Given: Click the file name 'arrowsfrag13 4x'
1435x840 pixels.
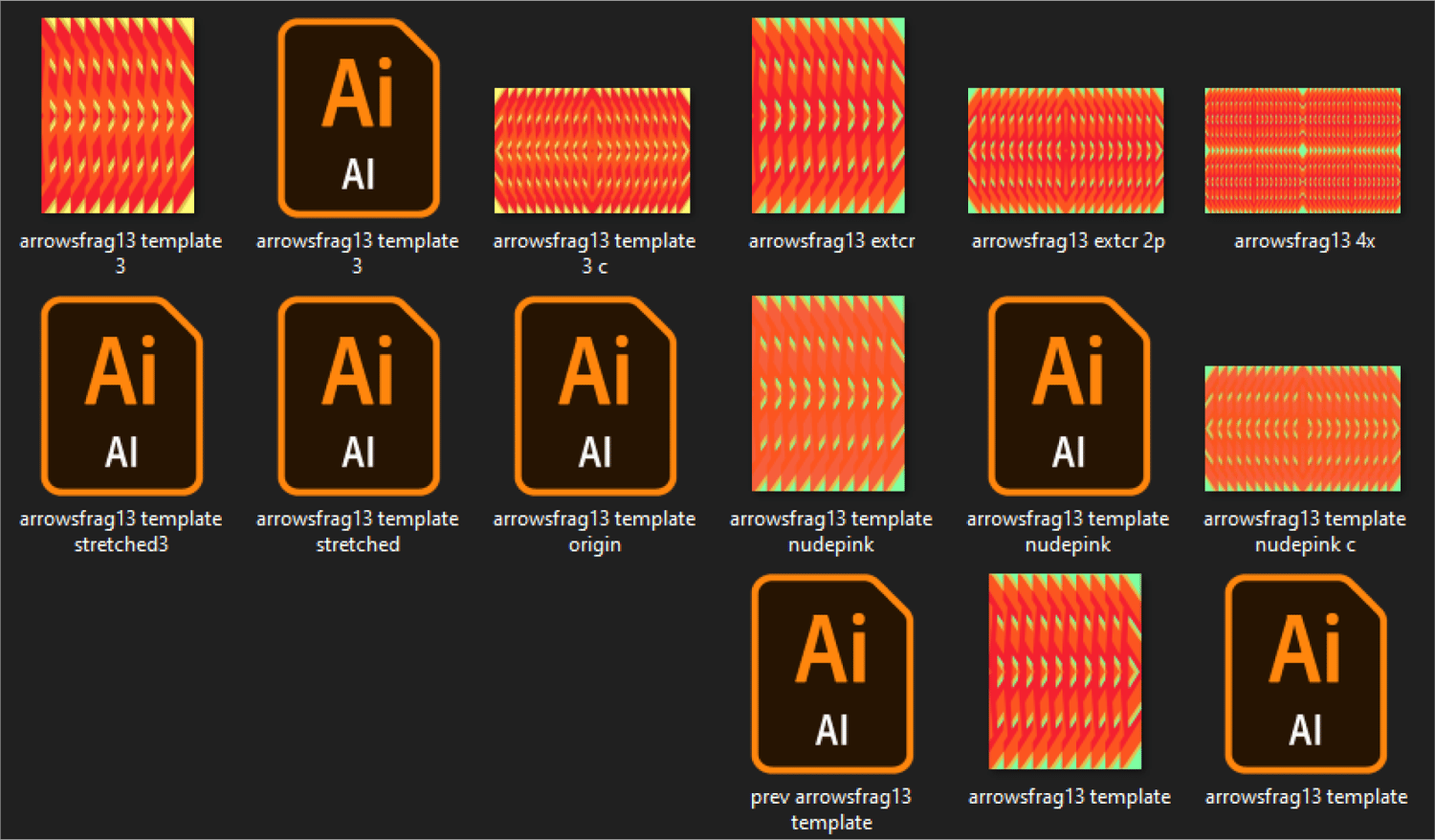Looking at the screenshot, I should [x=1305, y=241].
